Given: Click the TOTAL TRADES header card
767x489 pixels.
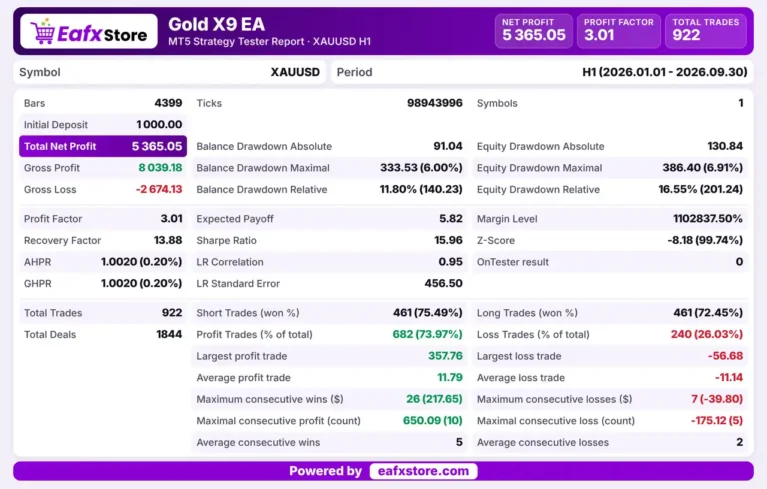Looking at the screenshot, I should (705, 31).
